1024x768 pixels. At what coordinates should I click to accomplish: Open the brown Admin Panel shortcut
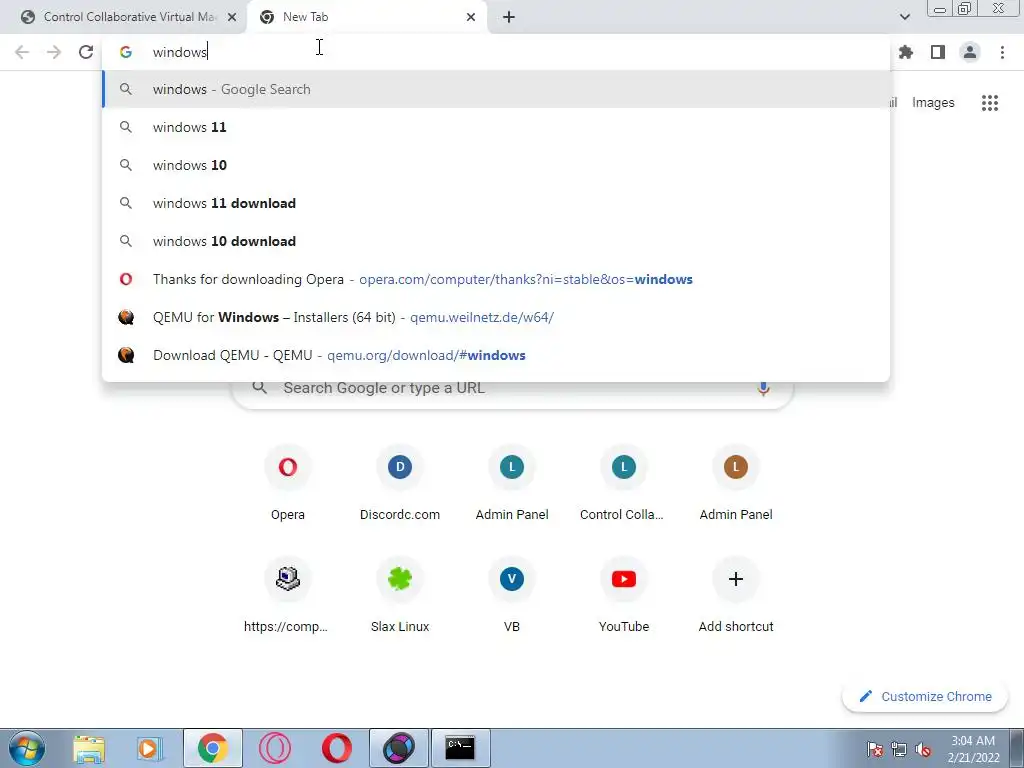[736, 483]
